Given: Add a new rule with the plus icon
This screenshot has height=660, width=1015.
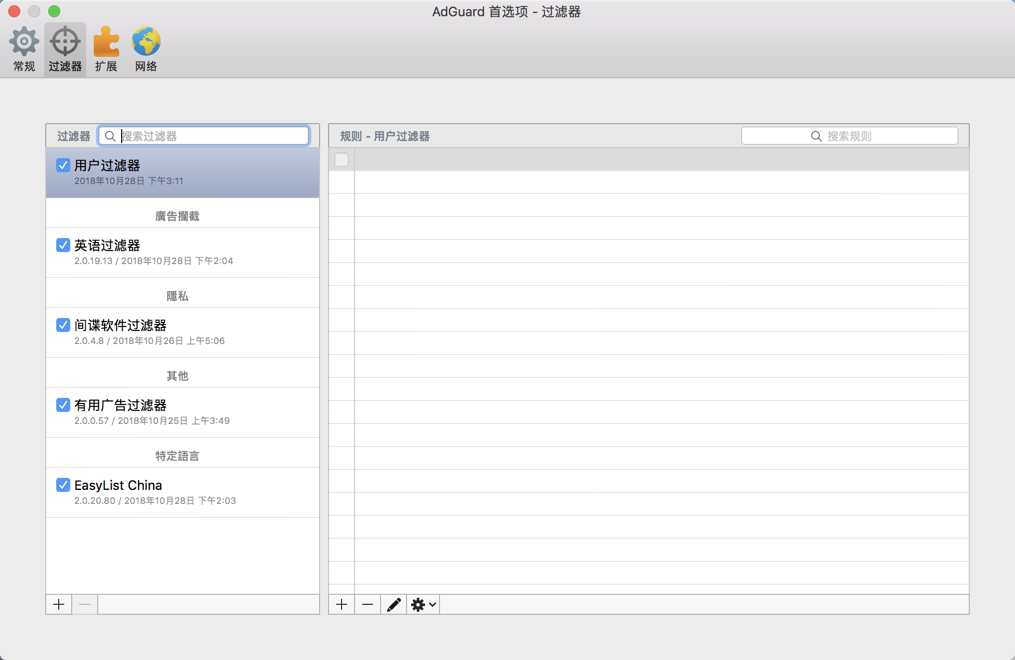Looking at the screenshot, I should coord(341,604).
